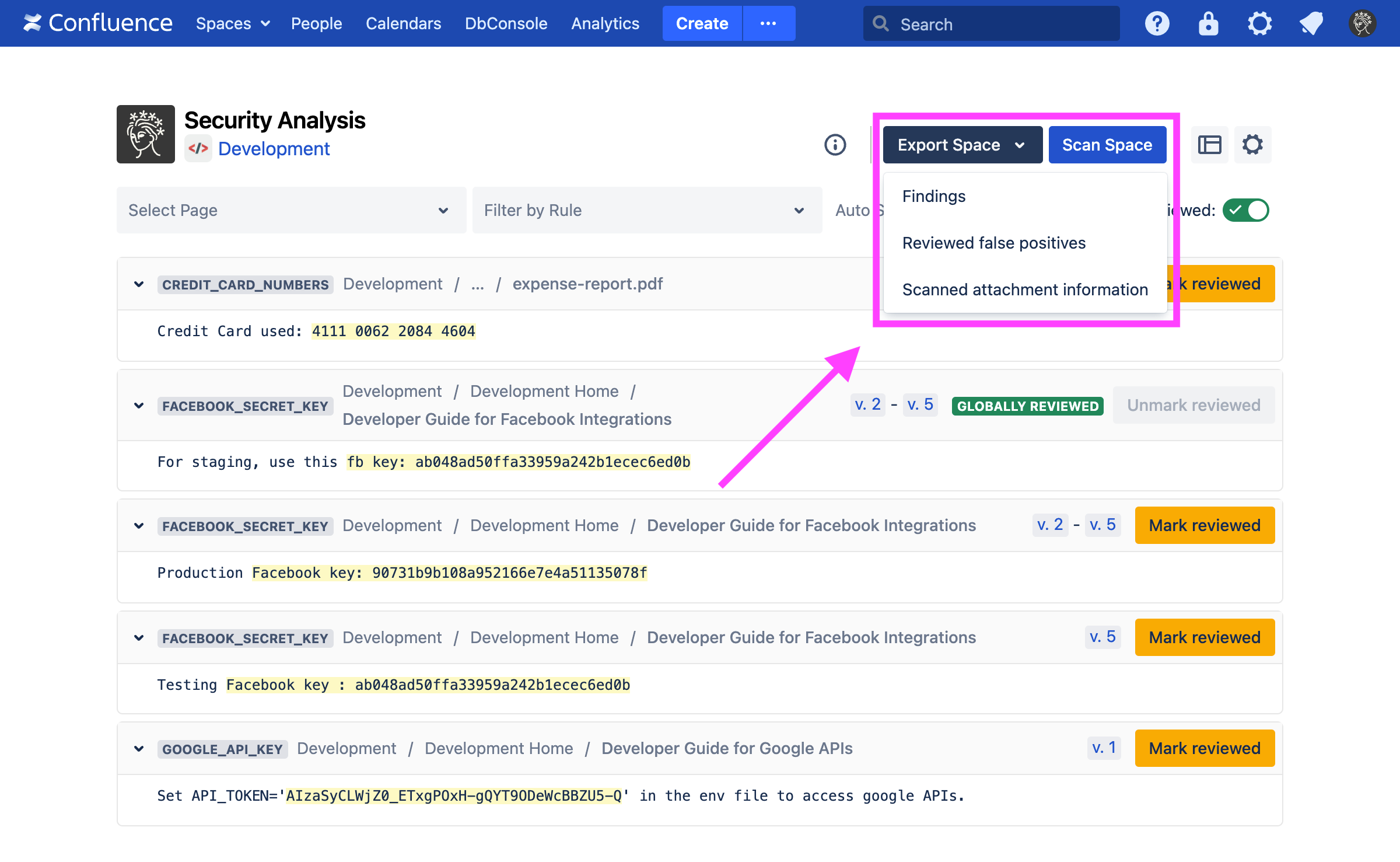This screenshot has width=1400, height=862.
Task: Open the Confluence administration gear in header
Action: (1259, 23)
